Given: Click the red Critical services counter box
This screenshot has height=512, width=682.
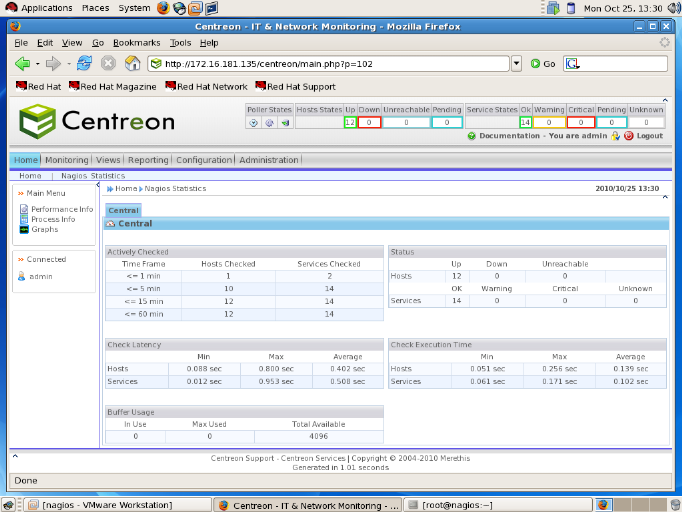Looking at the screenshot, I should (x=580, y=122).
